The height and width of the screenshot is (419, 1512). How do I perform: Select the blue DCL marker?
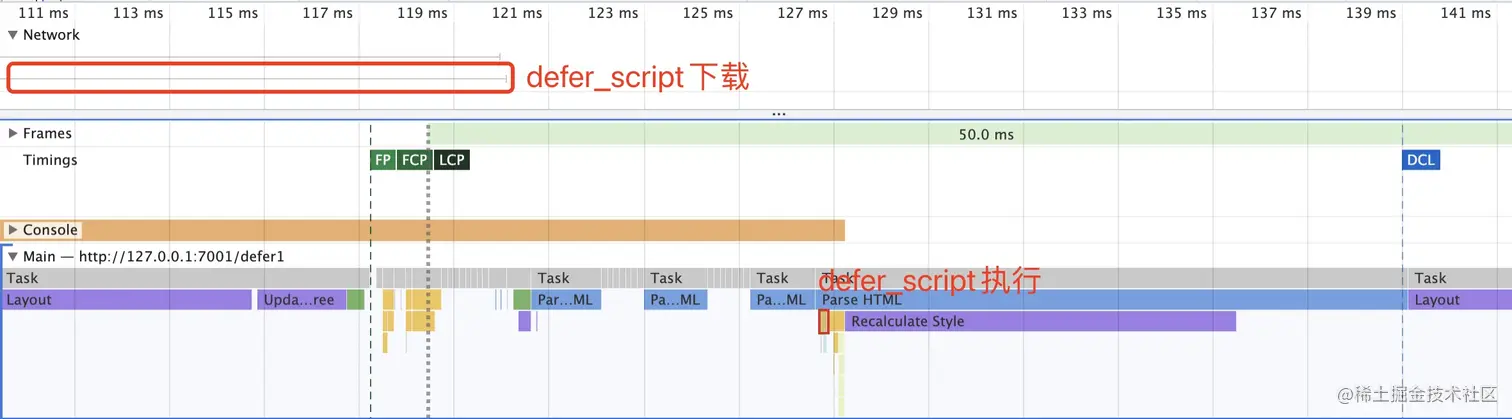pyautogui.click(x=1421, y=160)
